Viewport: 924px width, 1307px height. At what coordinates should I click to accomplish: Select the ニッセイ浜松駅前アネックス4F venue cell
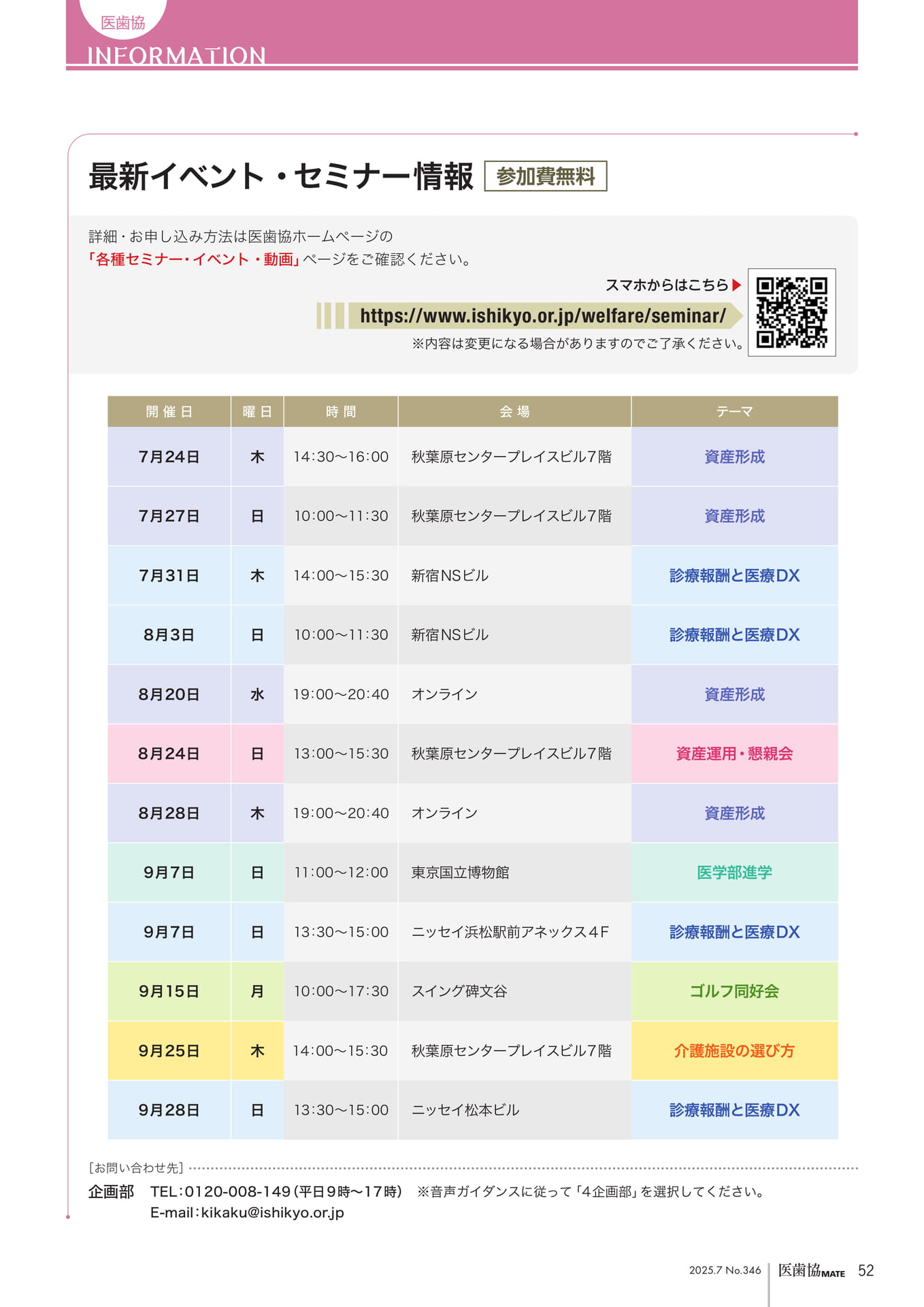click(514, 932)
